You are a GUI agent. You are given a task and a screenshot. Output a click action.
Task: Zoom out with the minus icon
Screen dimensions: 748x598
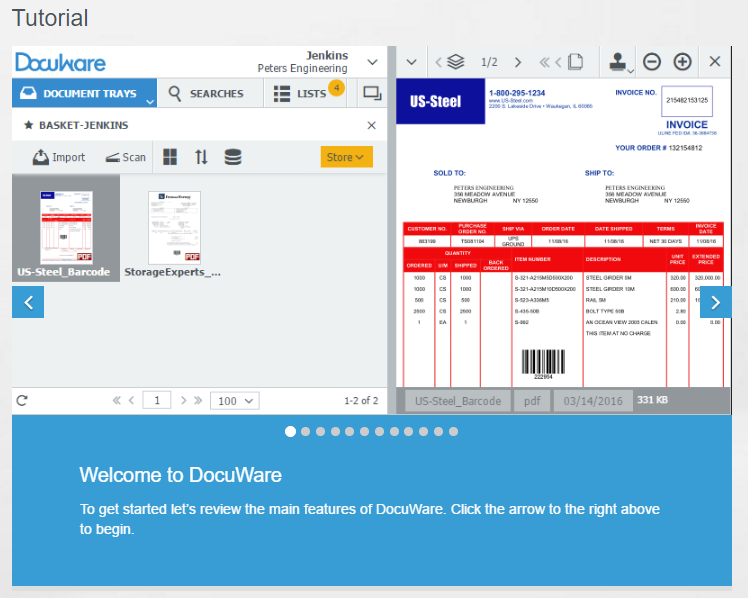652,62
